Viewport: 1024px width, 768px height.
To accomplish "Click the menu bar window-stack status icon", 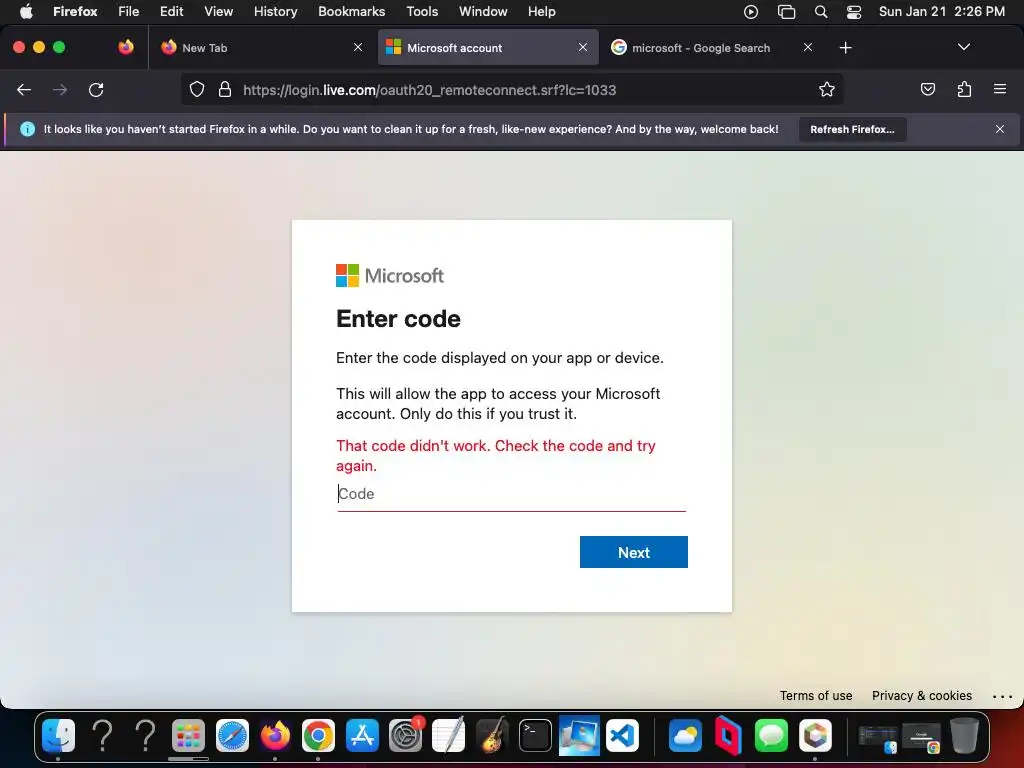I will 786,12.
